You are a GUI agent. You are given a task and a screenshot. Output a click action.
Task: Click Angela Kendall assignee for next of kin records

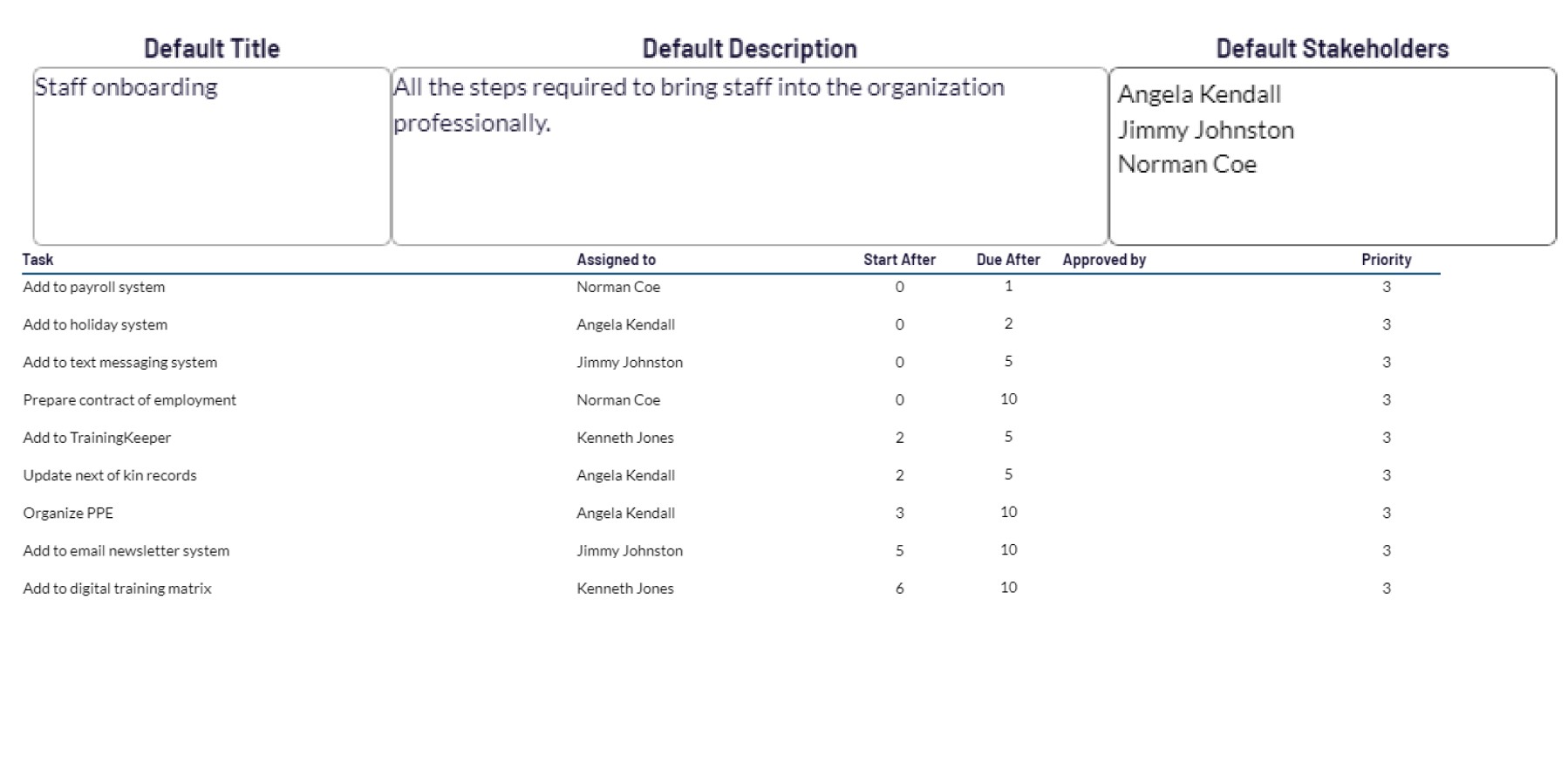625,475
